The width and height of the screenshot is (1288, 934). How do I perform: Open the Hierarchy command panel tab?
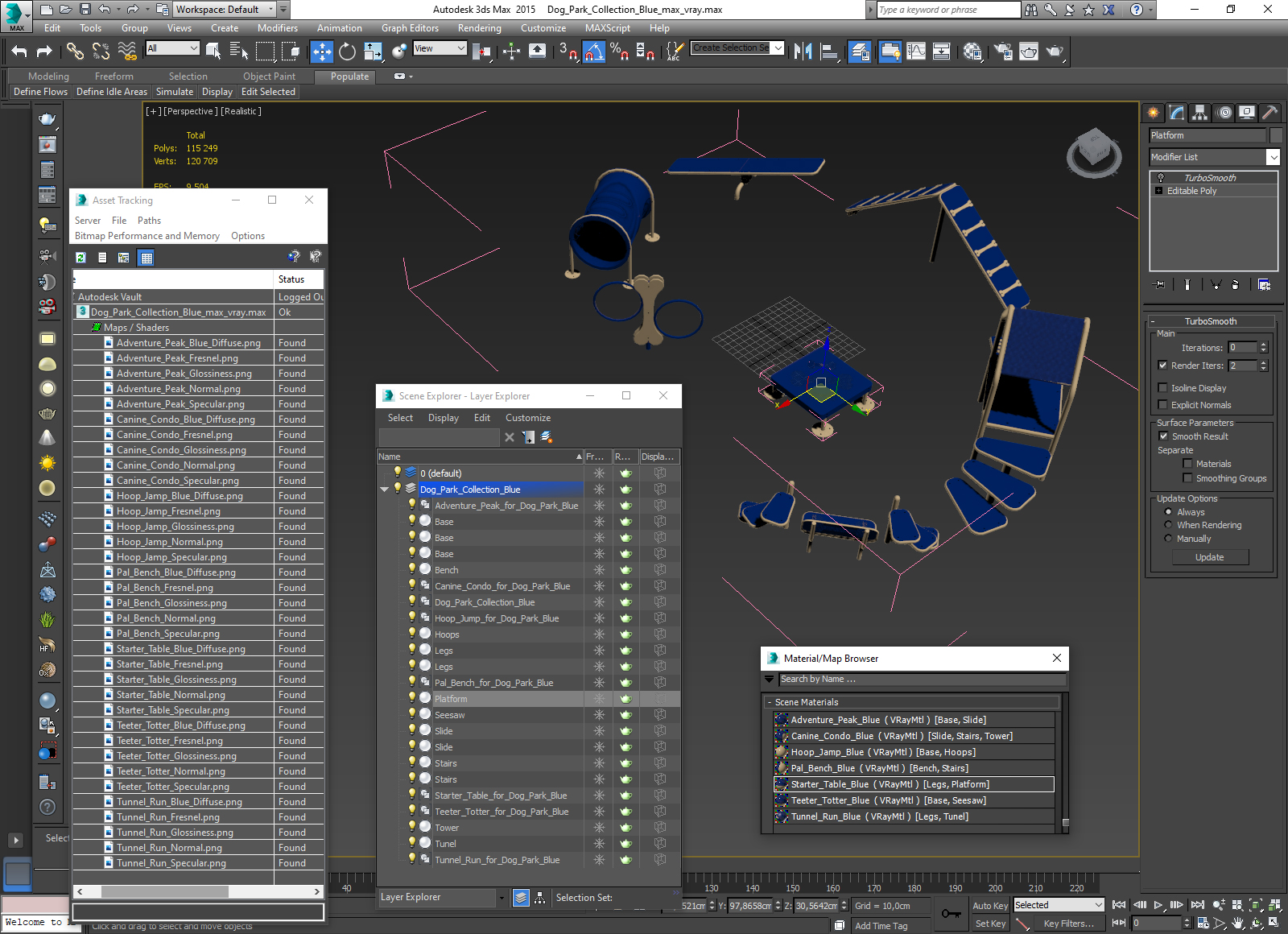(x=1200, y=113)
